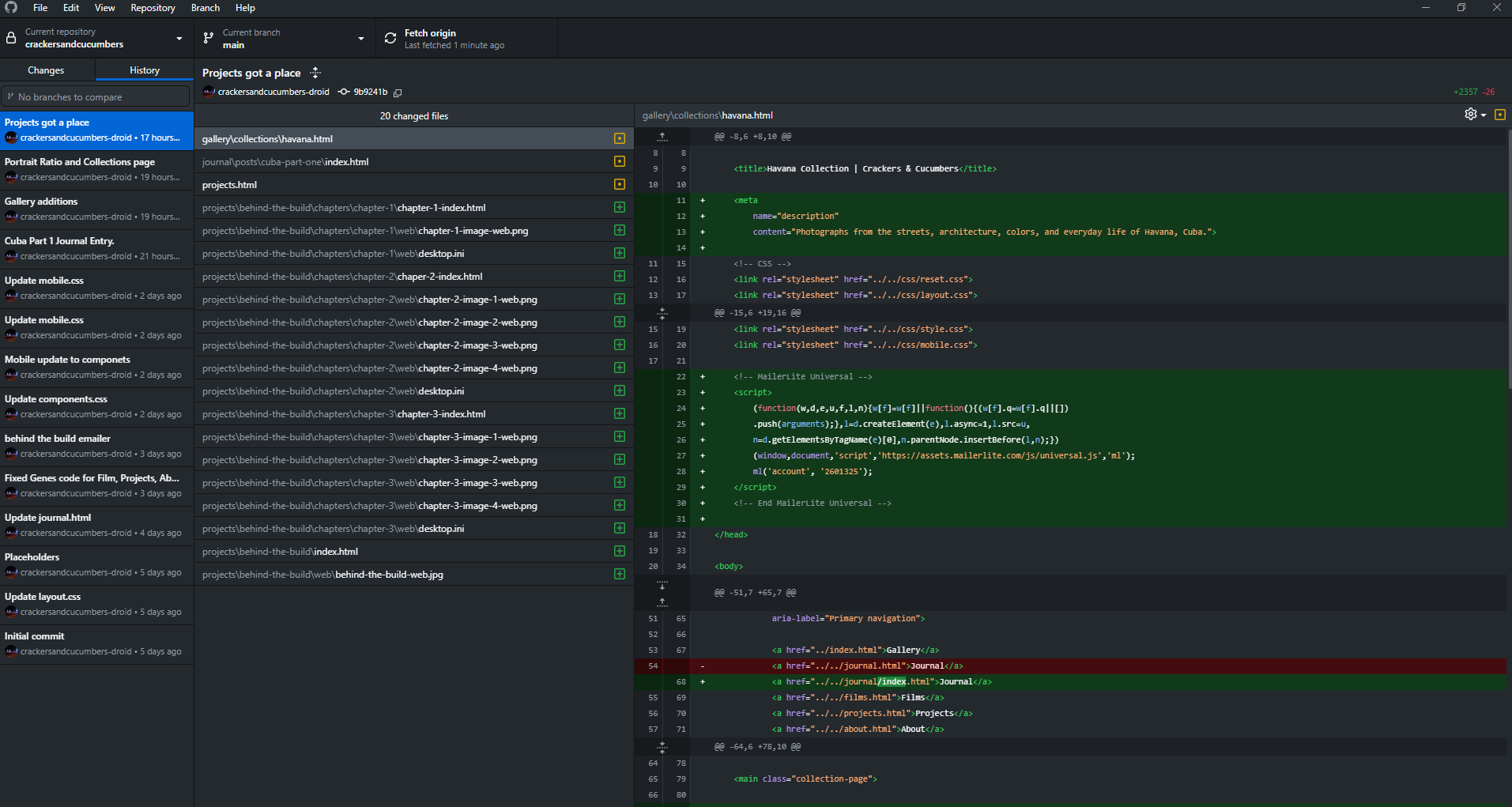Expand diff at hunk -15,6 +19,16
The width and height of the screenshot is (1512, 807).
click(x=662, y=313)
